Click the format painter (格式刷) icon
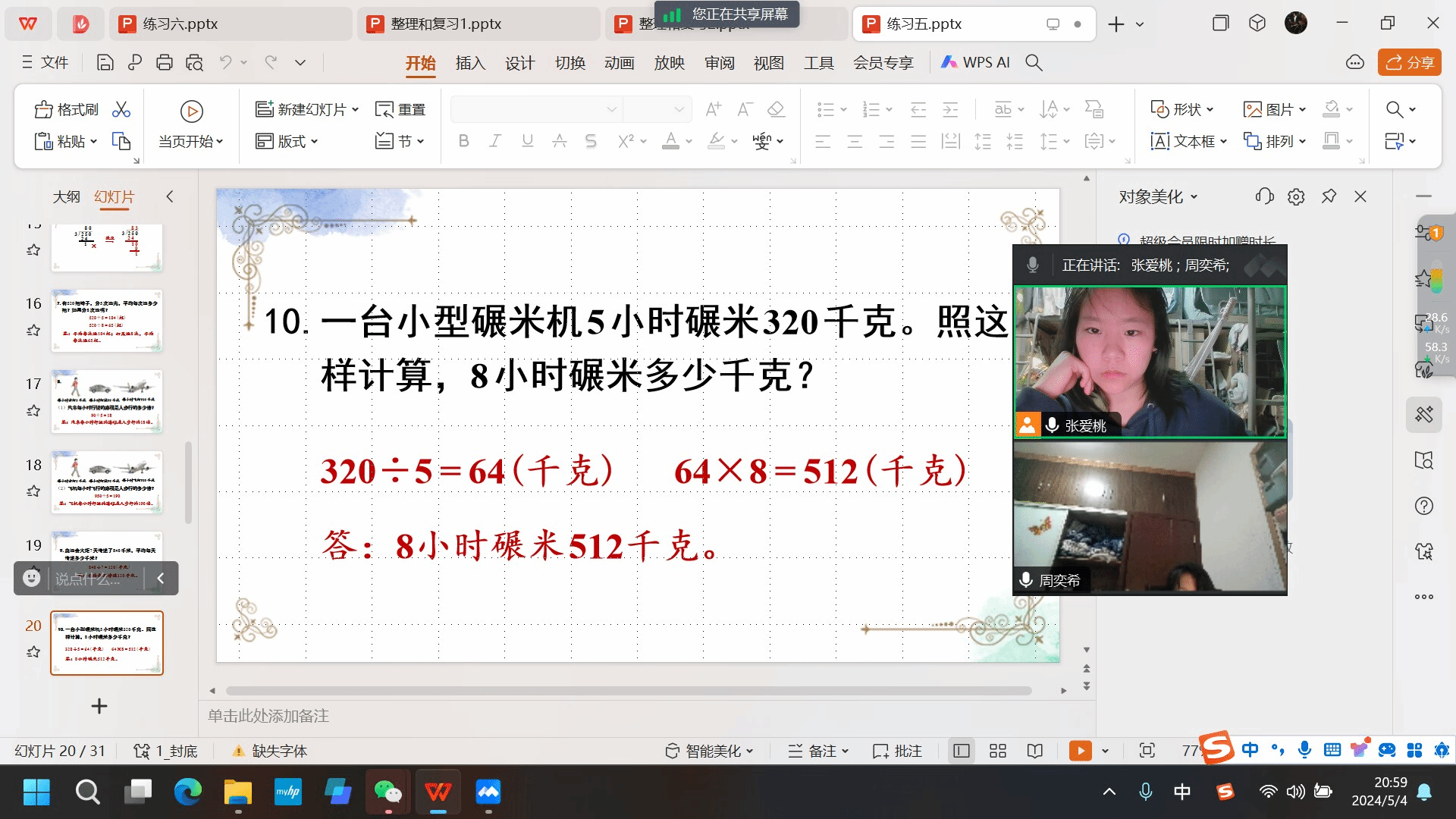Image resolution: width=1456 pixels, height=819 pixels. pos(44,110)
